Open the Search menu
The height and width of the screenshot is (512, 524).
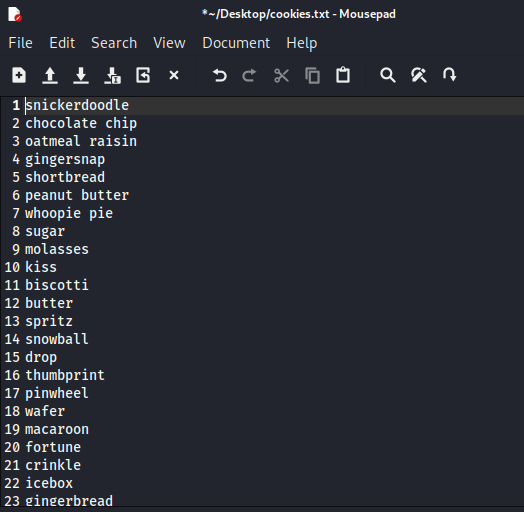114,43
